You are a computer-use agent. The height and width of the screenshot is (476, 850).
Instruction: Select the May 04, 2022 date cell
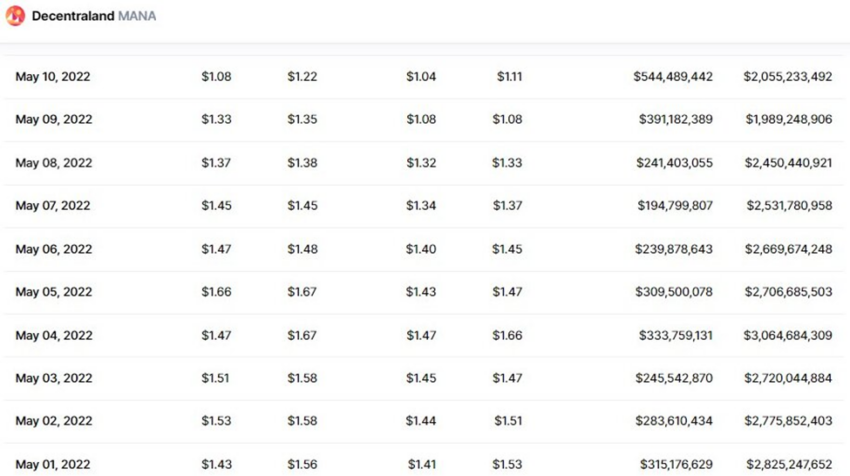tap(54, 335)
